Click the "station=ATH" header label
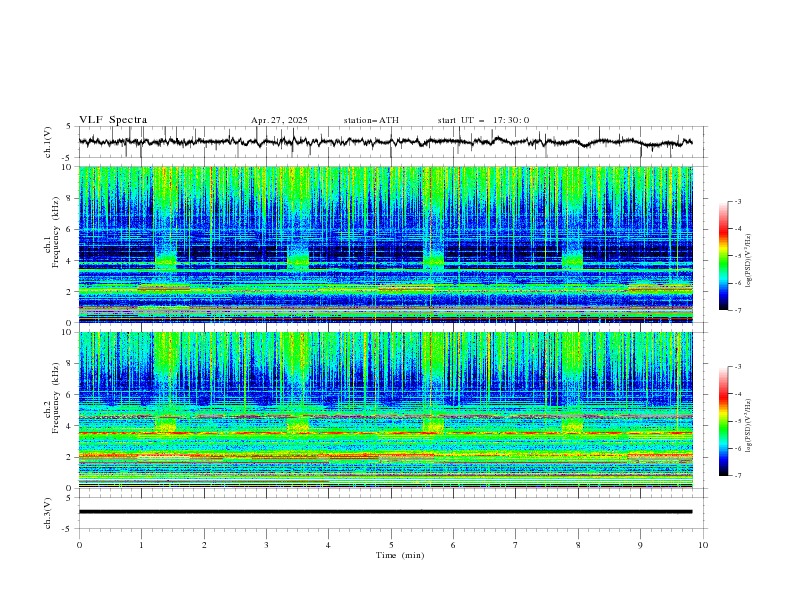 pos(371,120)
